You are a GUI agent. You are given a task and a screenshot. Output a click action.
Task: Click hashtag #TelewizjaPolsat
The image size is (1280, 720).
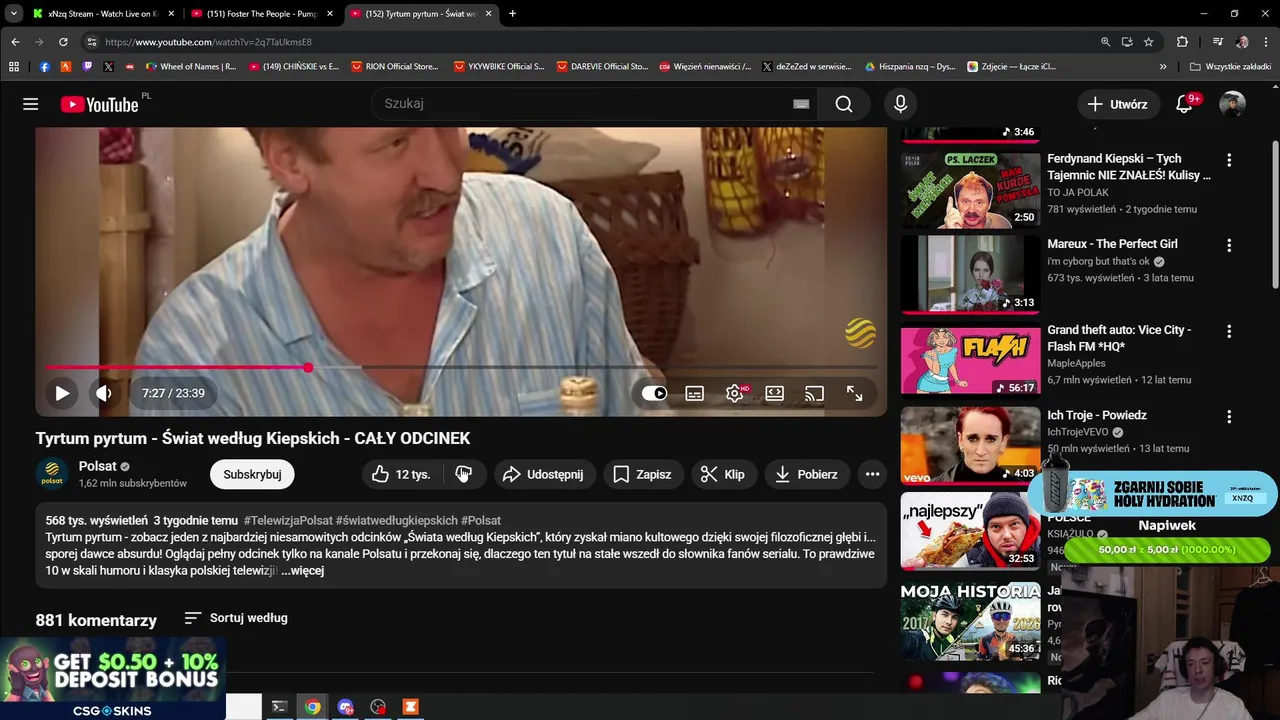pyautogui.click(x=287, y=520)
